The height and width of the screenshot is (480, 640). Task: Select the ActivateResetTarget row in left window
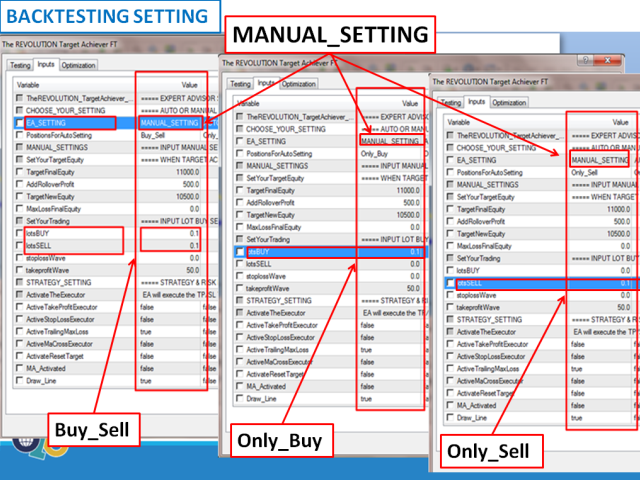coord(116,356)
